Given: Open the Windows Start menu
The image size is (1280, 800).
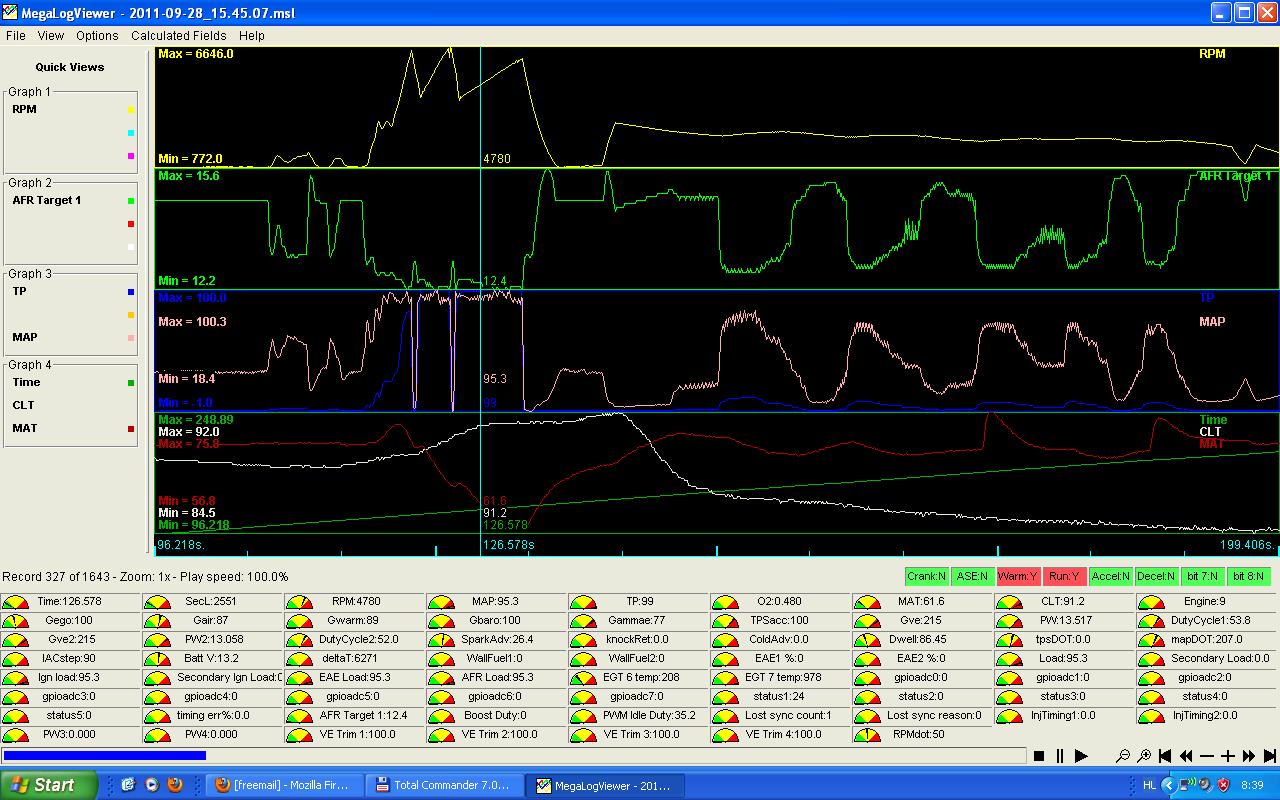Looking at the screenshot, I should pyautogui.click(x=48, y=785).
